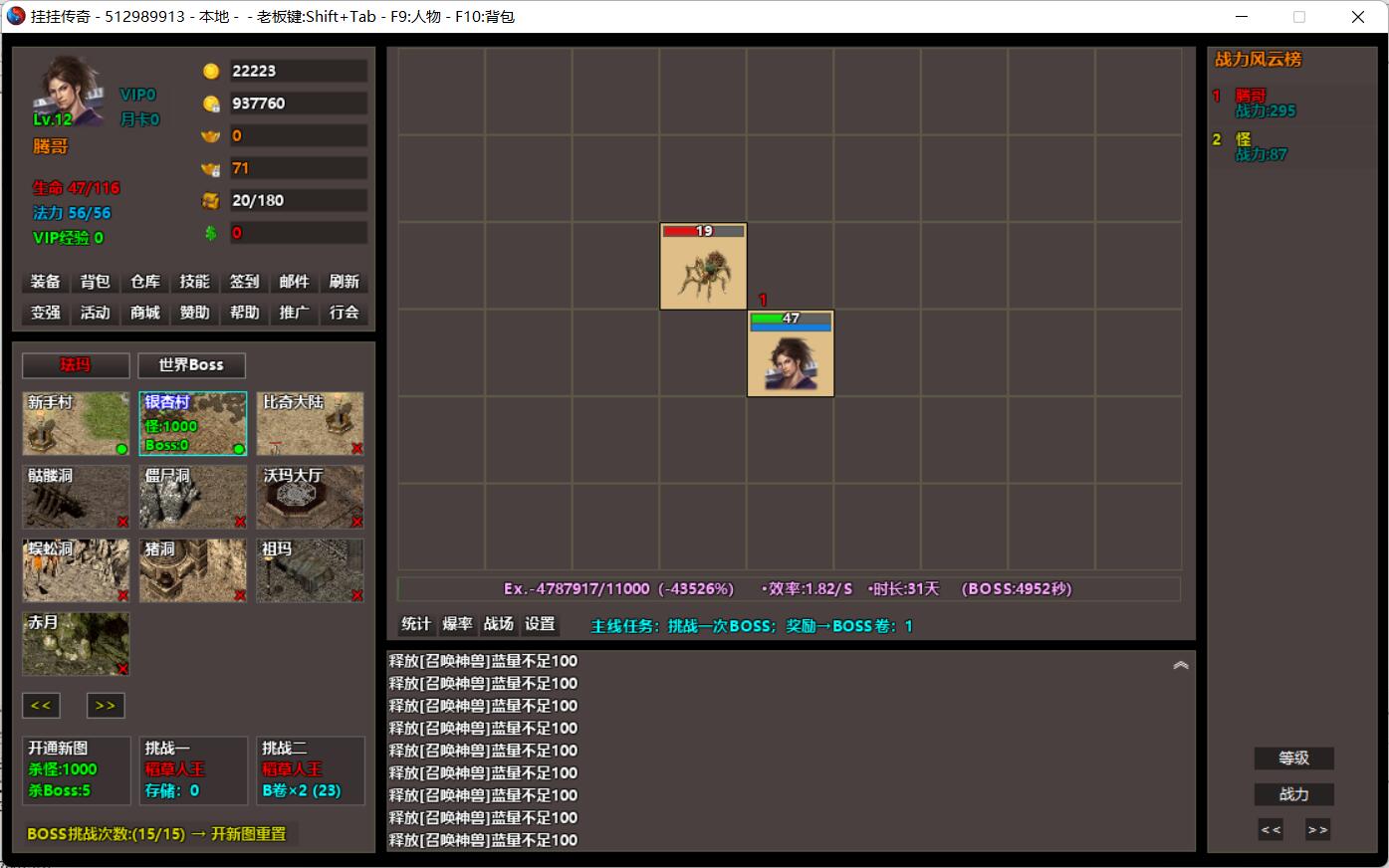Image resolution: width=1389 pixels, height=868 pixels.
Task: Click the gold ingot icon beside 937760
Action: click(x=211, y=104)
